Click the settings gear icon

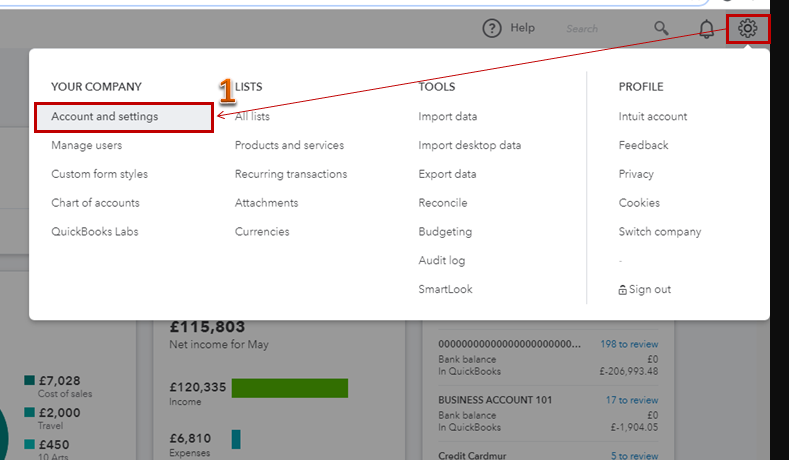point(748,28)
